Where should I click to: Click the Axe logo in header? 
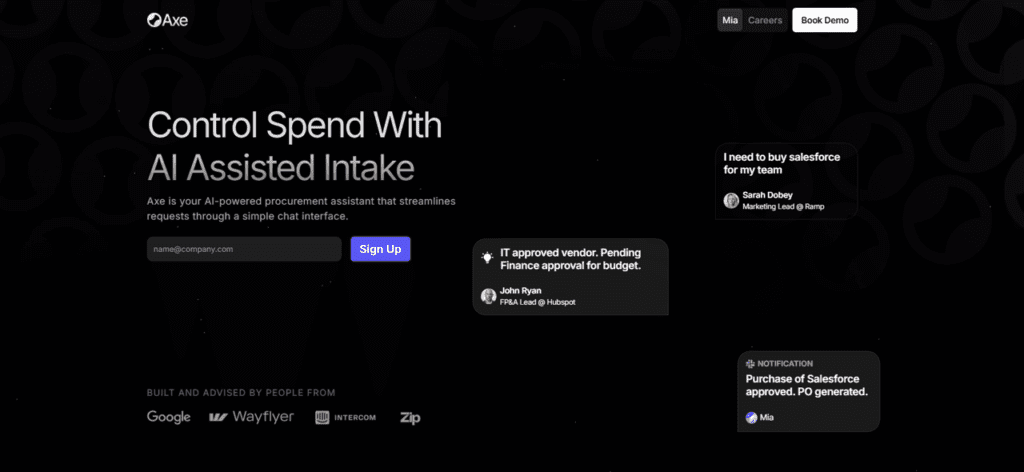(167, 20)
